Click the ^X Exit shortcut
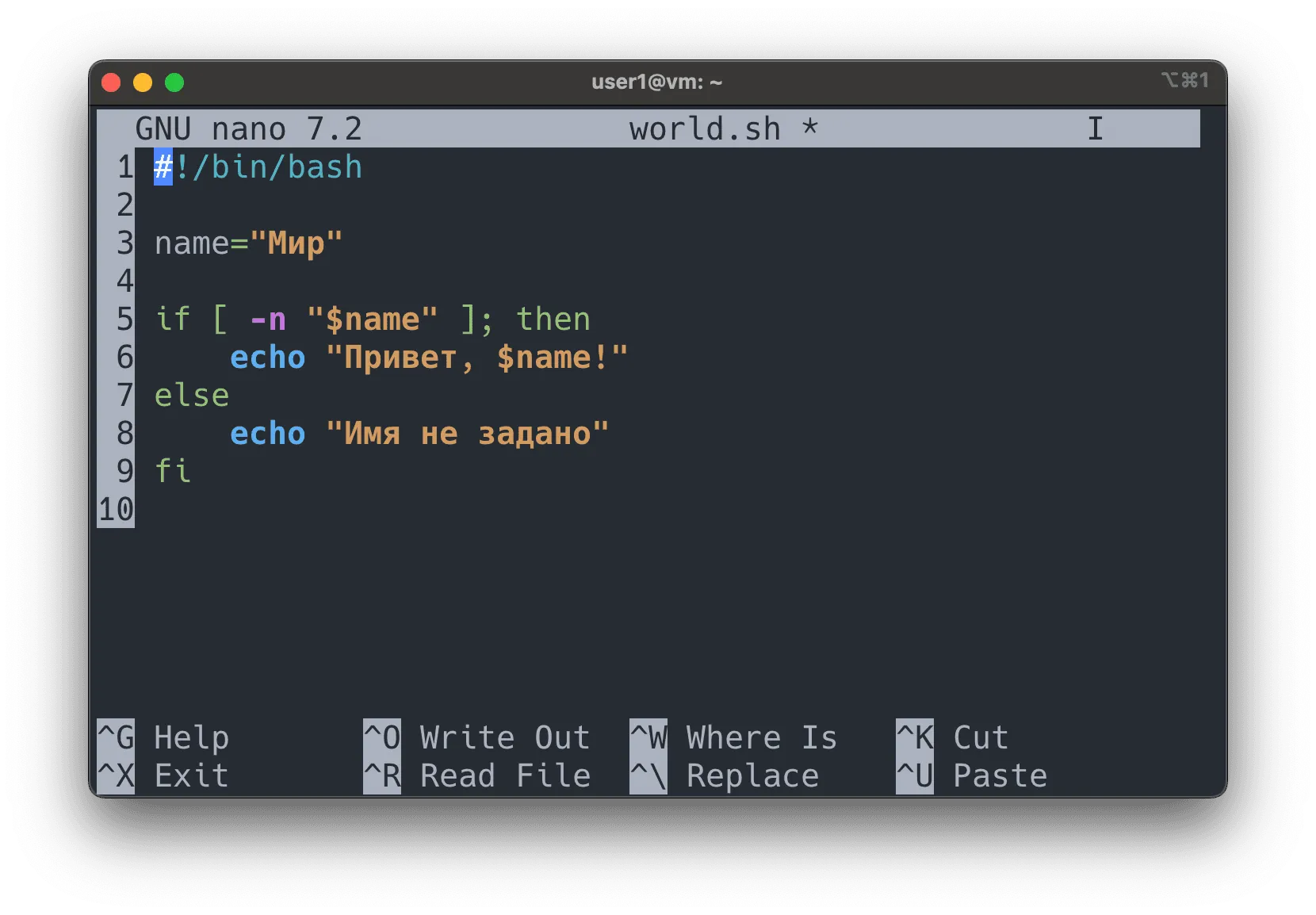1316x915 pixels. [x=163, y=775]
